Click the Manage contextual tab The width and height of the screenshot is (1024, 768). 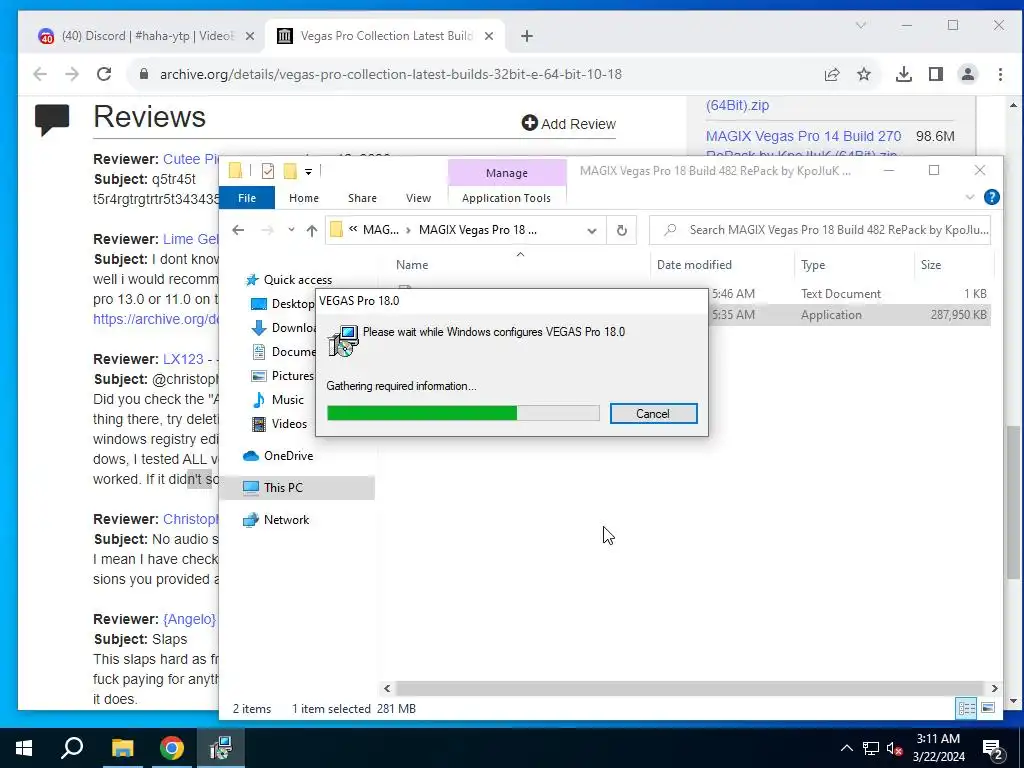[x=507, y=173]
